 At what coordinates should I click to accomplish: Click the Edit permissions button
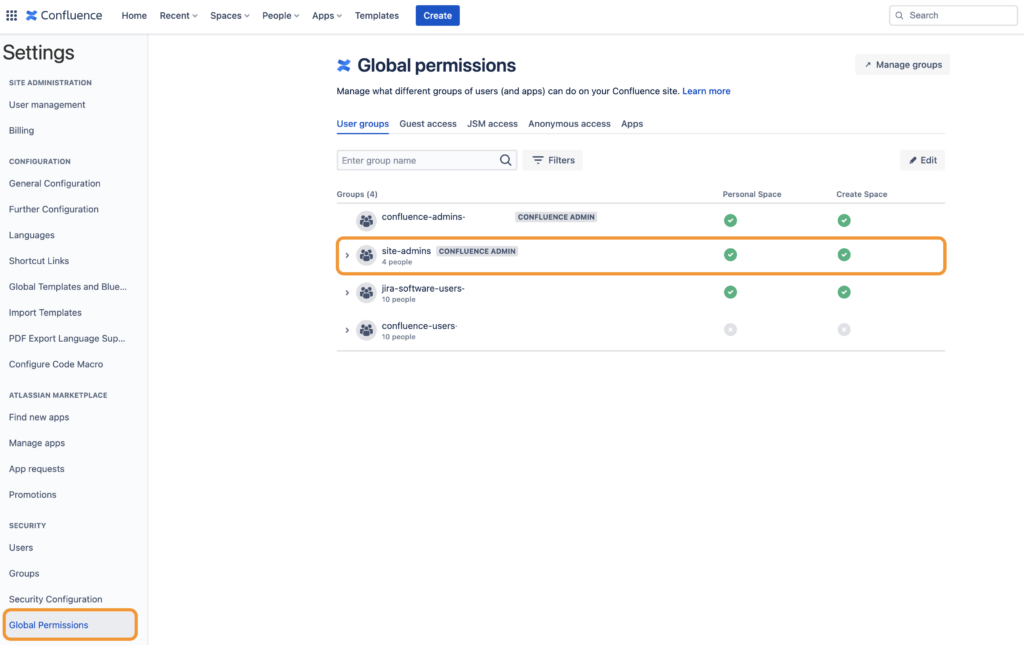[922, 160]
